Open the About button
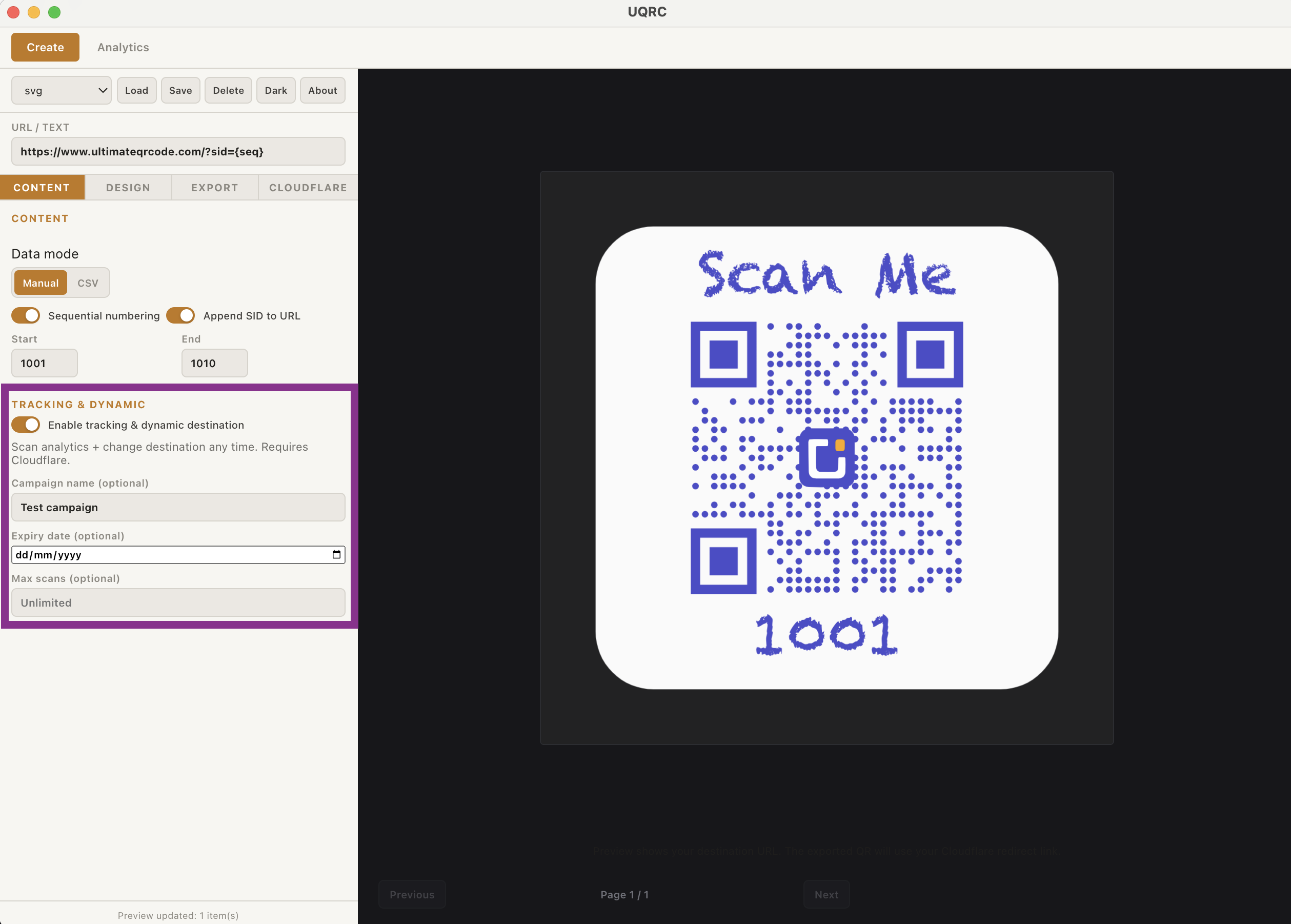The width and height of the screenshot is (1291, 924). pyautogui.click(x=322, y=90)
